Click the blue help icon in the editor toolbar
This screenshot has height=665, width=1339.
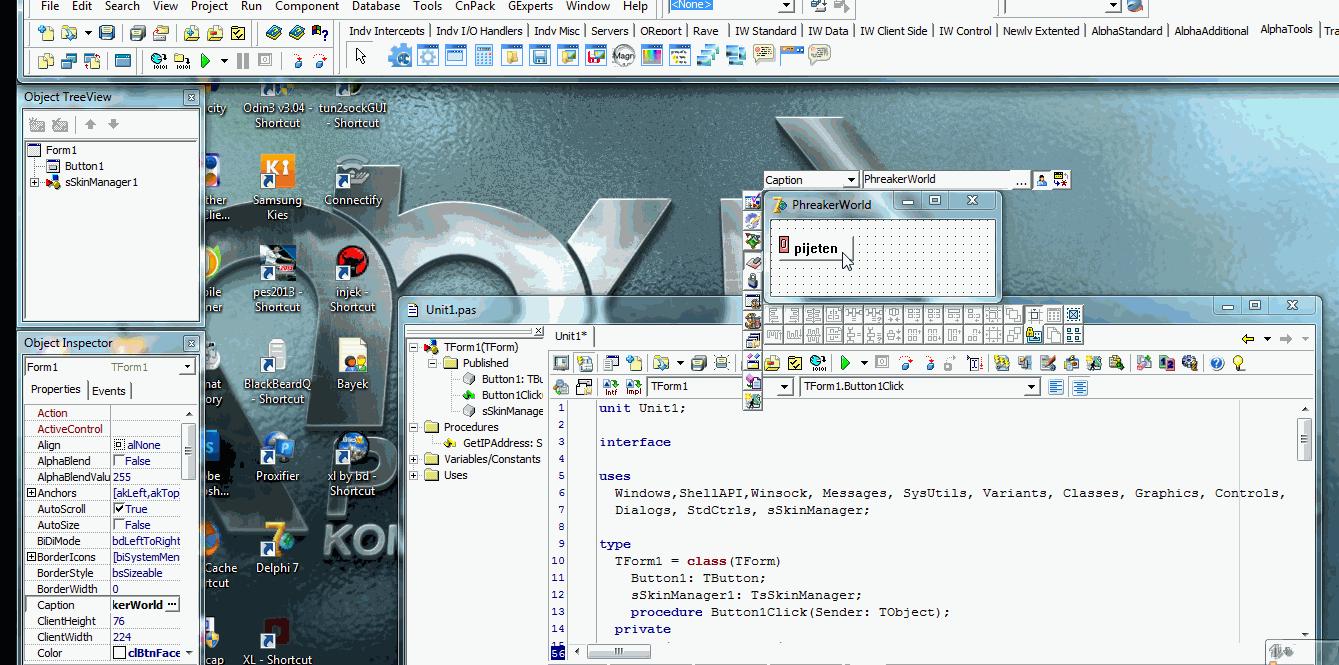[1217, 363]
